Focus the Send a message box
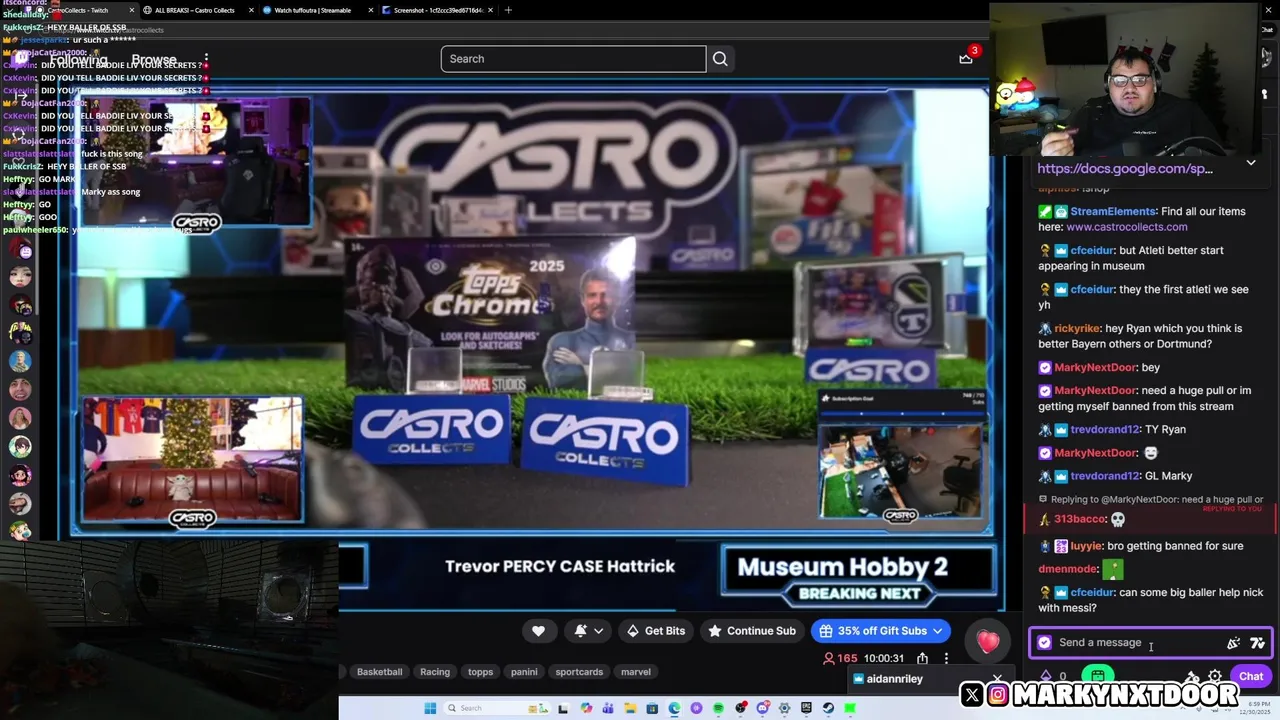Screen dimensions: 1280x720 [x=1150, y=643]
